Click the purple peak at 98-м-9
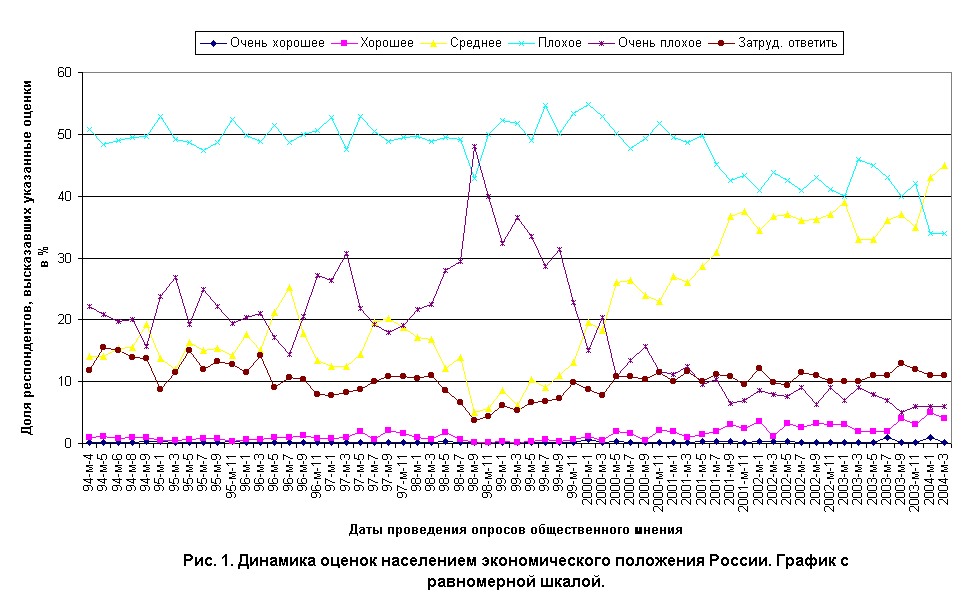Screen dimensions: 977x601 pyautogui.click(x=474, y=147)
